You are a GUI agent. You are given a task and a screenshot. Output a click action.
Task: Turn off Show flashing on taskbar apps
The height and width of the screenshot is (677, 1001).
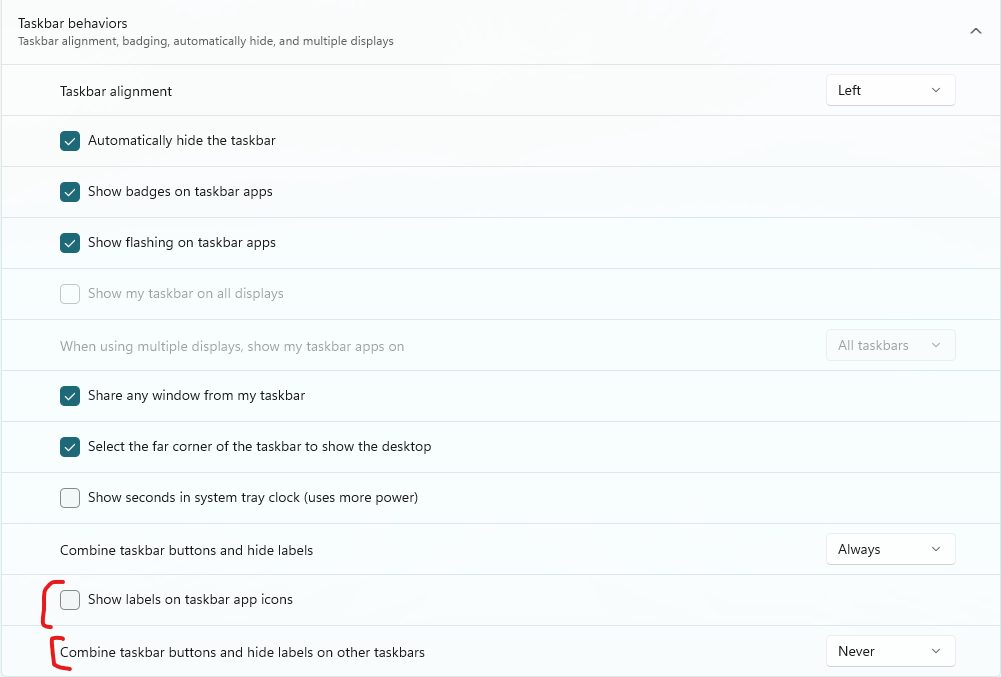coord(70,243)
